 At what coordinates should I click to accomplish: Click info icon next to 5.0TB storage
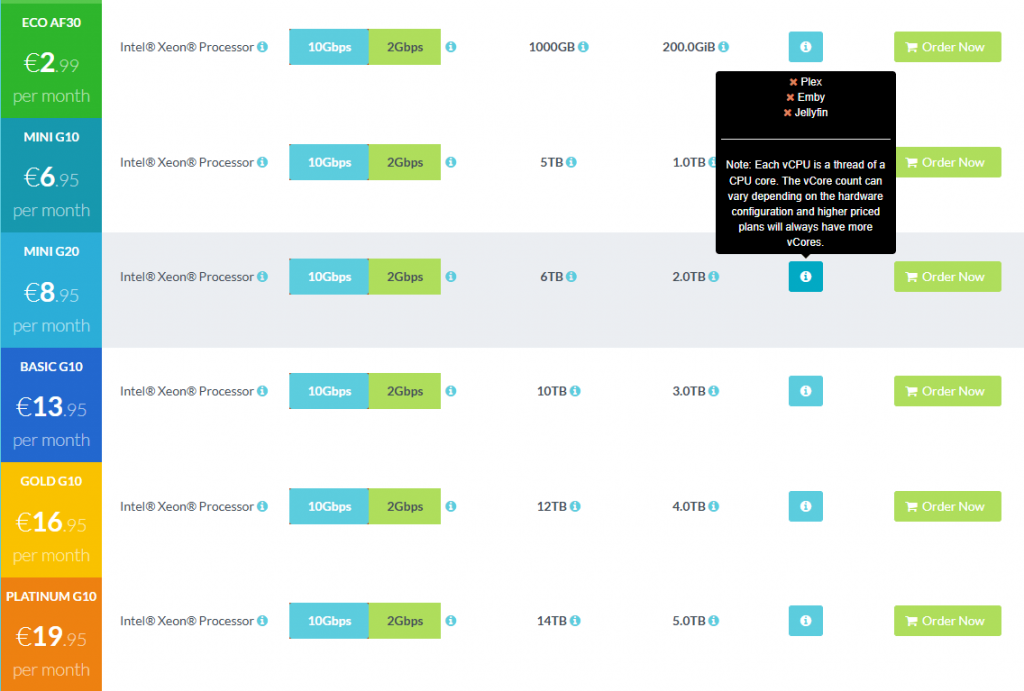(x=714, y=620)
